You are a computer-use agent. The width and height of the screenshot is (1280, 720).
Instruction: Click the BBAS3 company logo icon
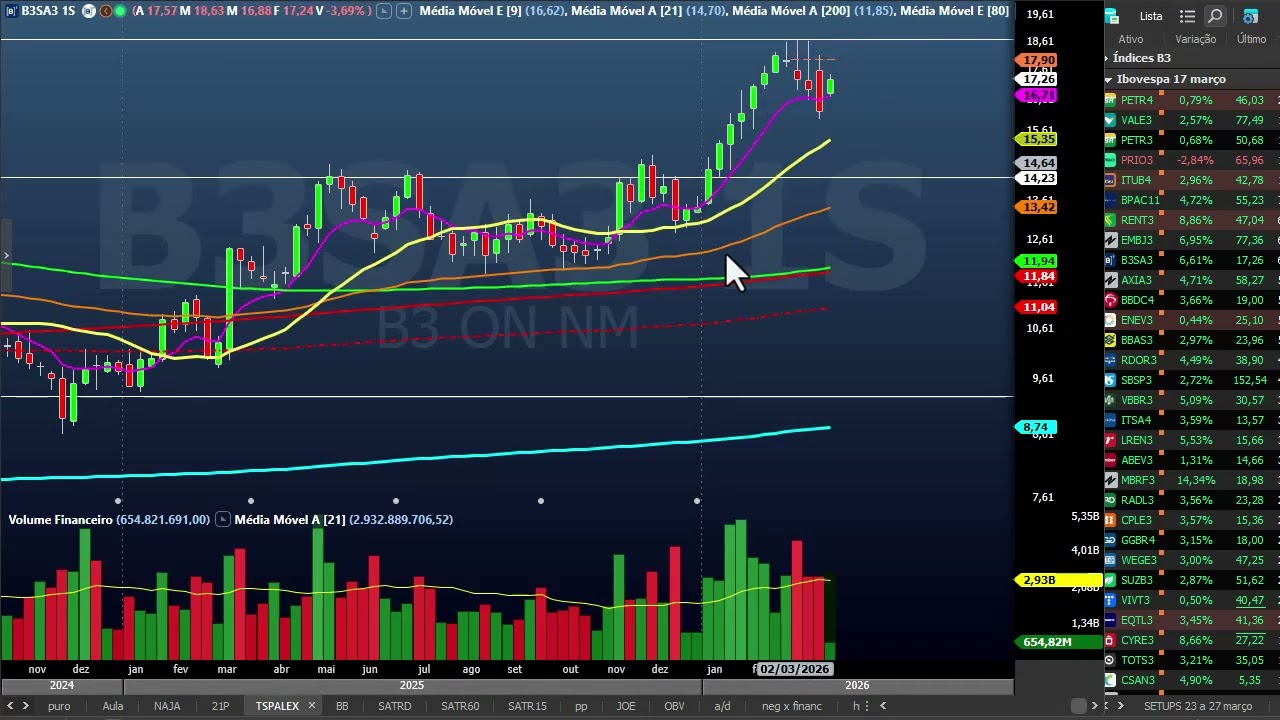point(1110,340)
